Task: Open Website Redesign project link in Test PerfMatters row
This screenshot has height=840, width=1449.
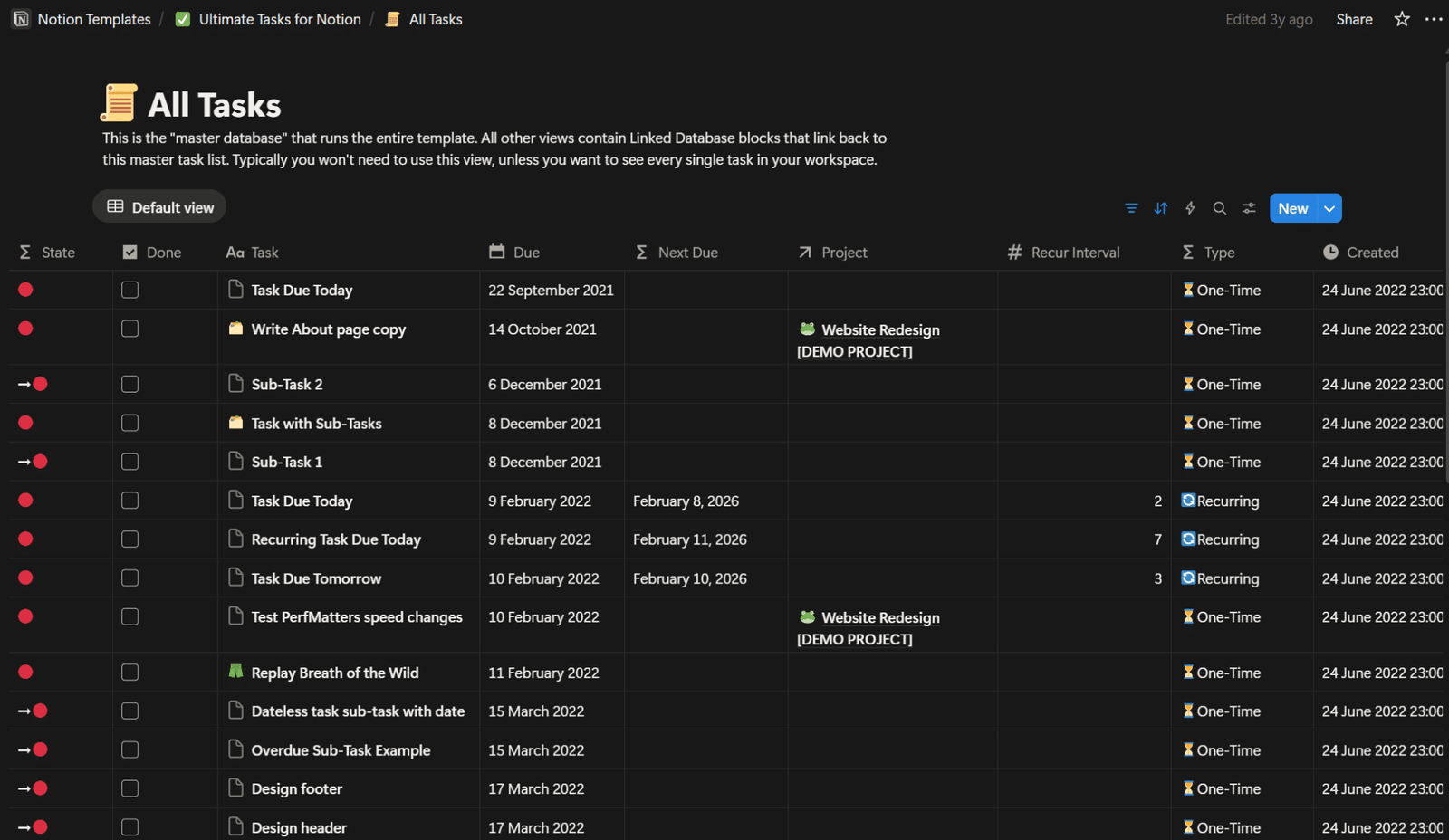Action: [879, 617]
